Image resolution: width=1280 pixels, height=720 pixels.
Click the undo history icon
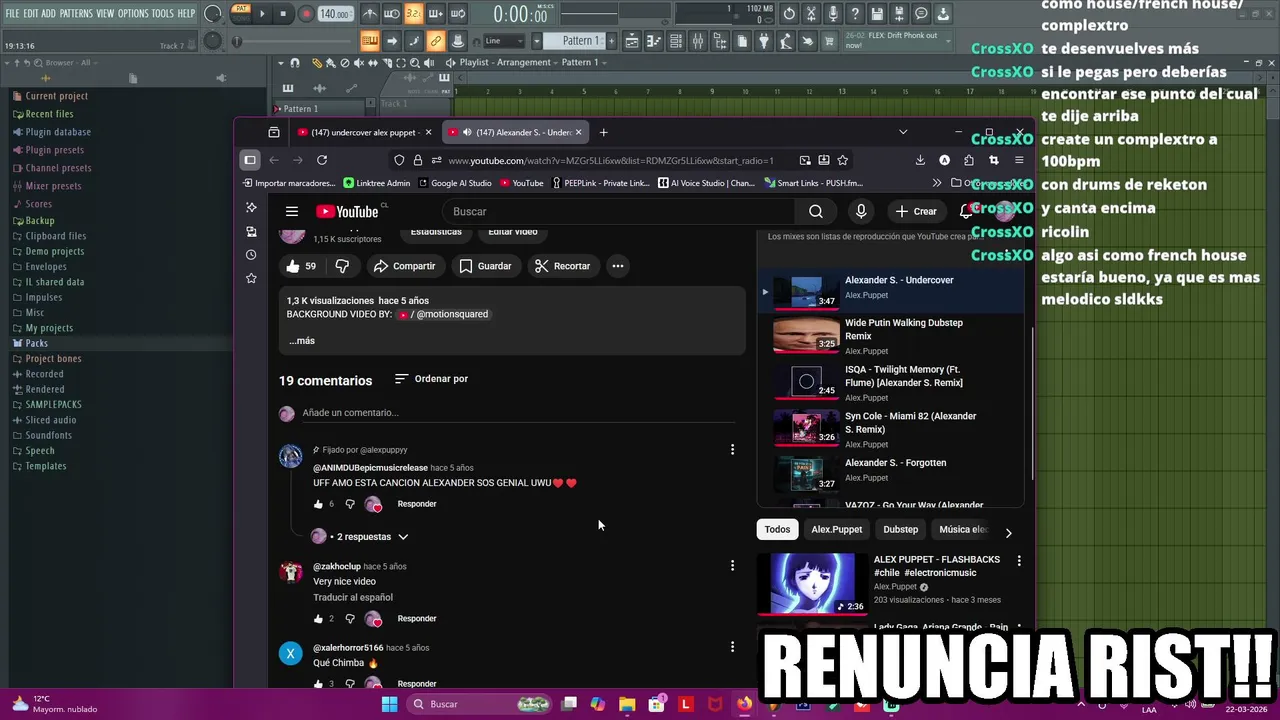point(789,14)
